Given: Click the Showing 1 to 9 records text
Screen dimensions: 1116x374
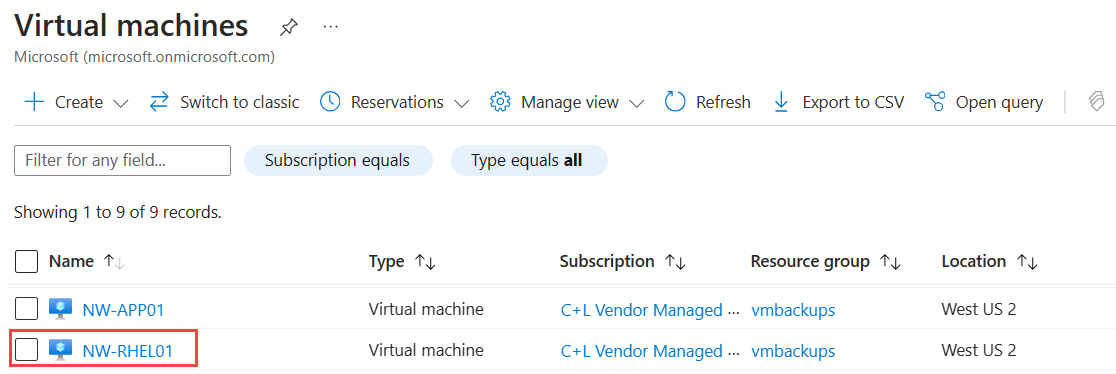Looking at the screenshot, I should (118, 212).
